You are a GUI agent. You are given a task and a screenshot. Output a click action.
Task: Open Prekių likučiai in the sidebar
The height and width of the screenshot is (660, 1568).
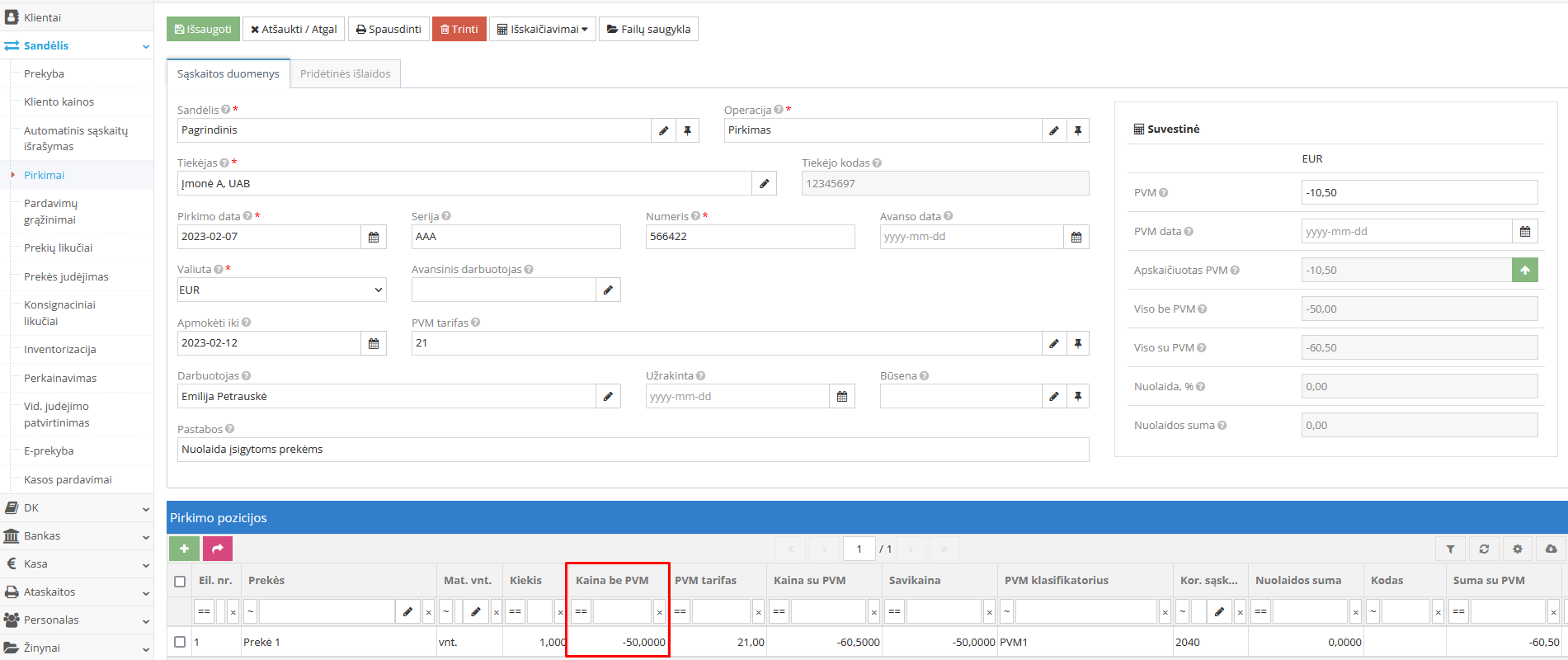[x=58, y=247]
